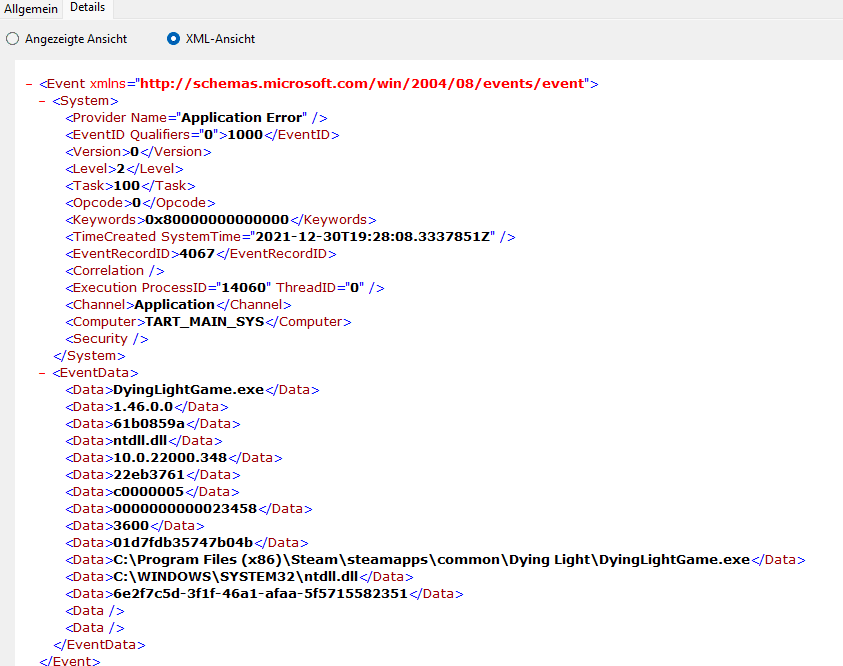
Task: Collapse the System node
Action: click(x=42, y=101)
